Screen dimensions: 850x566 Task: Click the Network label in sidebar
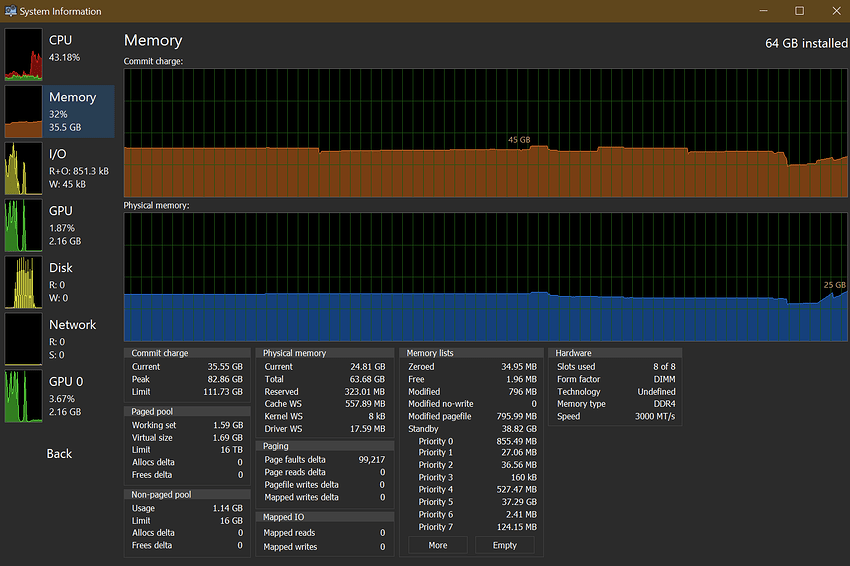point(73,325)
